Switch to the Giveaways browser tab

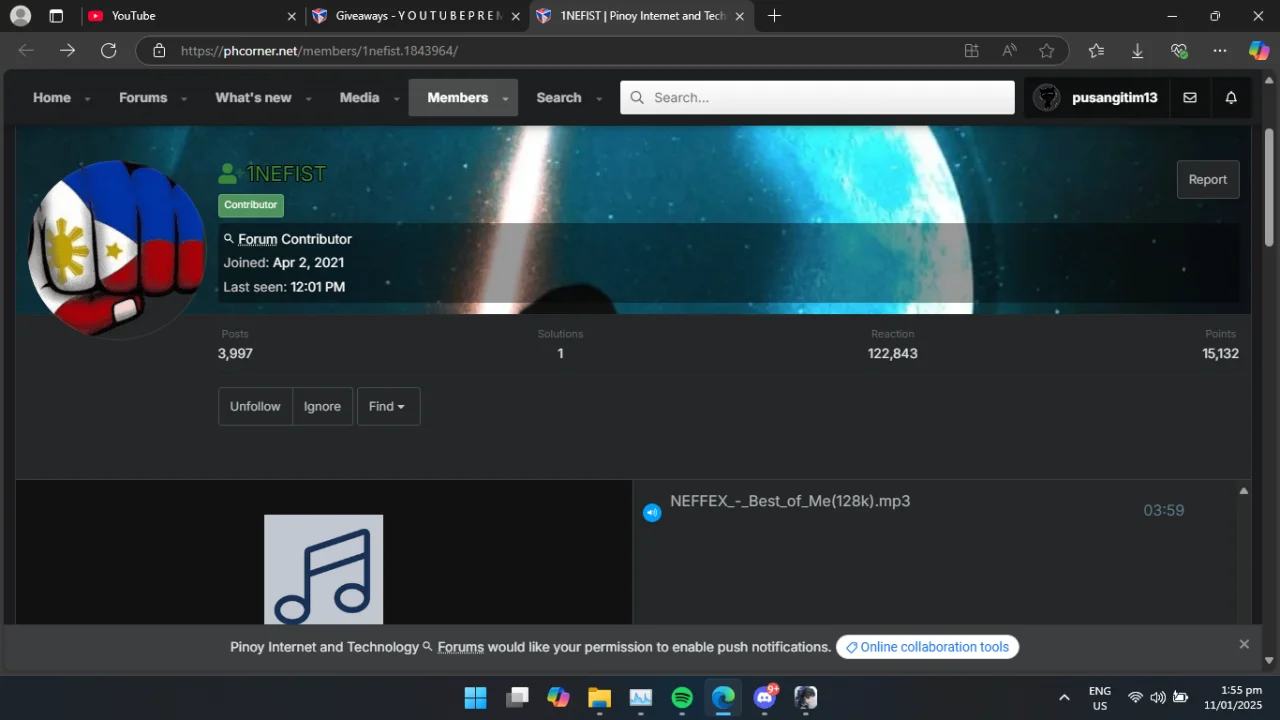[x=416, y=16]
